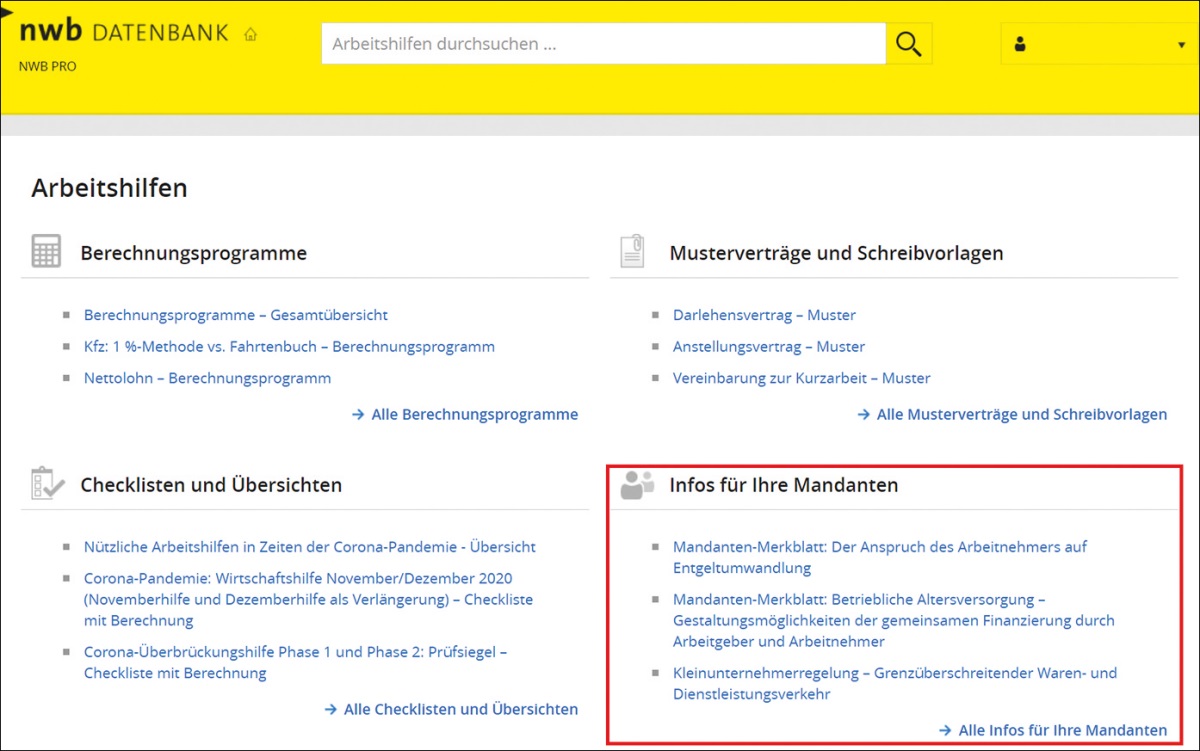The width and height of the screenshot is (1200, 751).
Task: Click the people icon beside Infos für Mandanten
Action: click(636, 484)
